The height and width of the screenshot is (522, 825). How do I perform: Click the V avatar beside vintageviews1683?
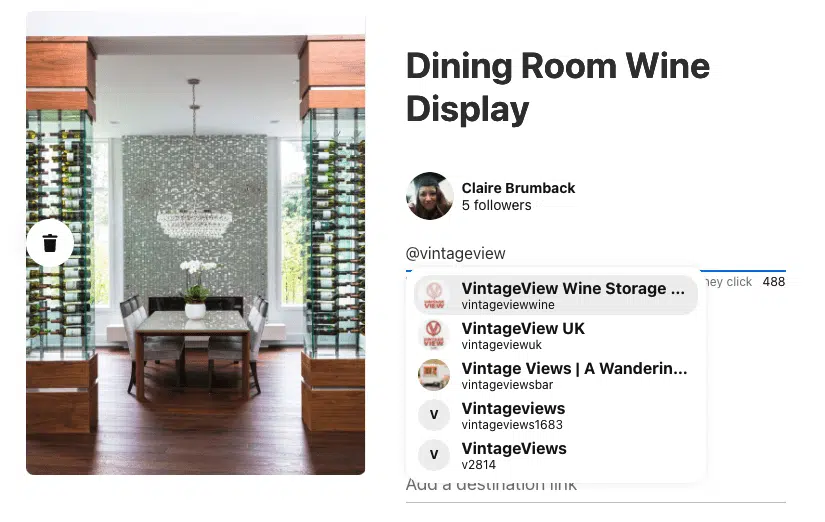[x=434, y=415]
